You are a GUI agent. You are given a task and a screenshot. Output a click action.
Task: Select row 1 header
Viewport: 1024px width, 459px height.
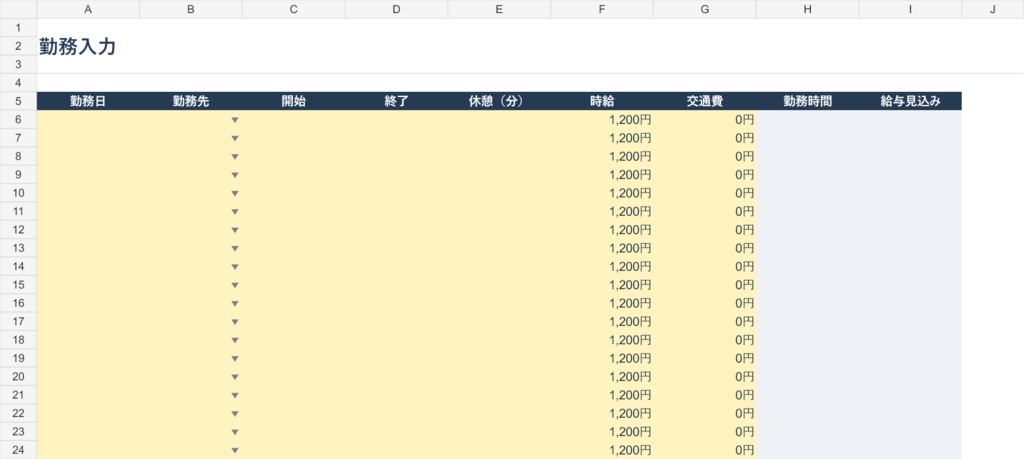(x=18, y=27)
